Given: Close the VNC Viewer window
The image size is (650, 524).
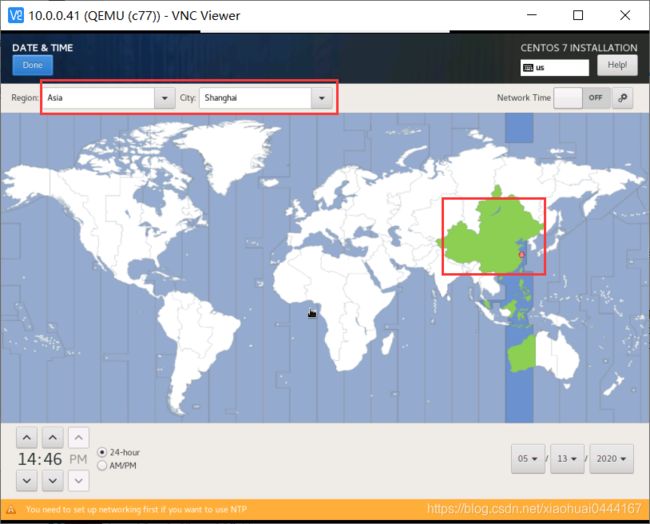Looking at the screenshot, I should point(625,15).
